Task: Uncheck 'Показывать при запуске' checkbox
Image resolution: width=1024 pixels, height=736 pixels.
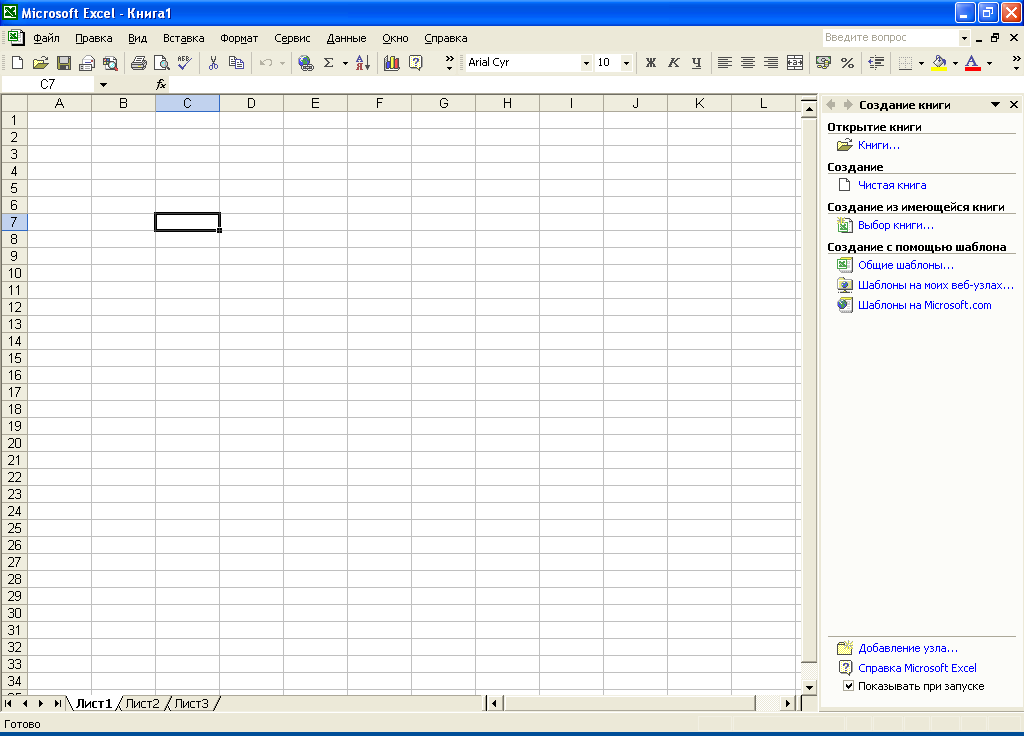Action: tap(848, 686)
